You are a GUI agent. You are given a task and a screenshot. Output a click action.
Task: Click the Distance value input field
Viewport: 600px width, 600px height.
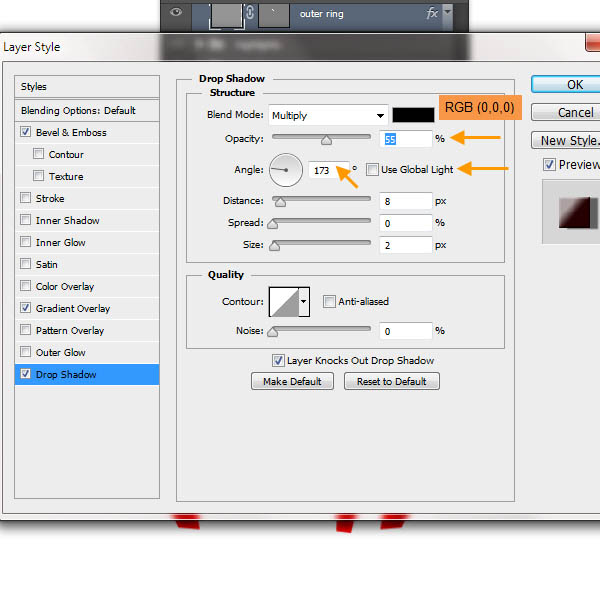(404, 201)
